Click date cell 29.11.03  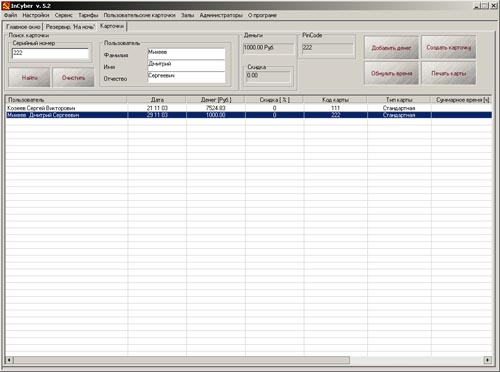(x=157, y=115)
